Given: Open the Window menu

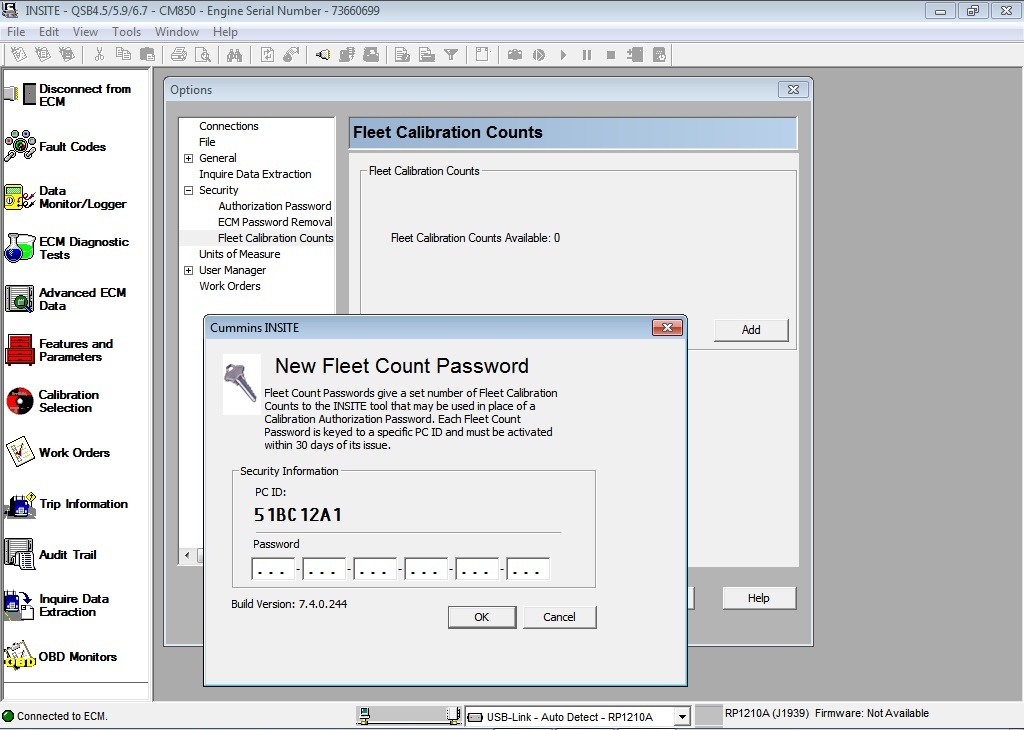Looking at the screenshot, I should [176, 31].
